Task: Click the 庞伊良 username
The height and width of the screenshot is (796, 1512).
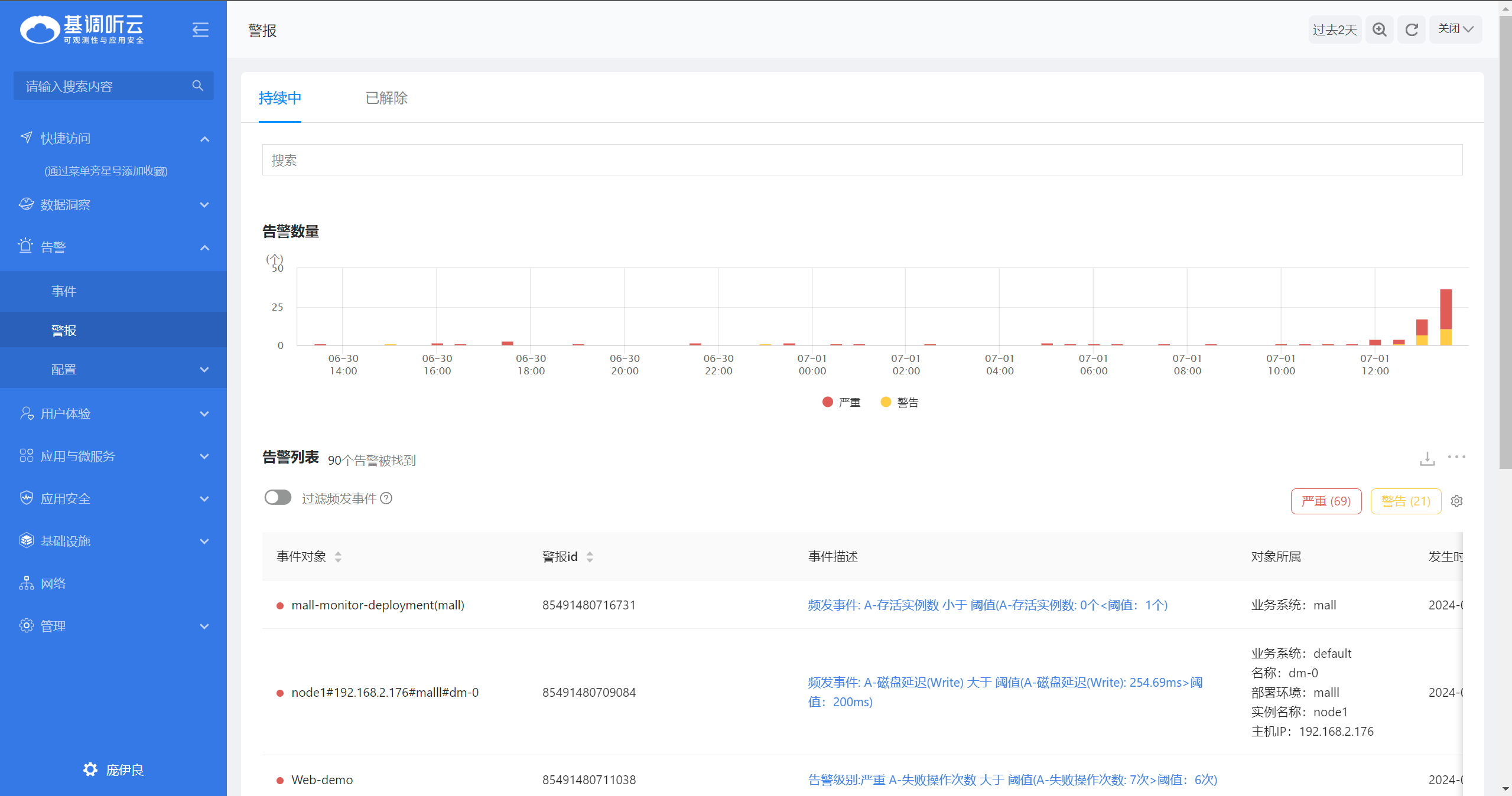Action: (x=125, y=770)
